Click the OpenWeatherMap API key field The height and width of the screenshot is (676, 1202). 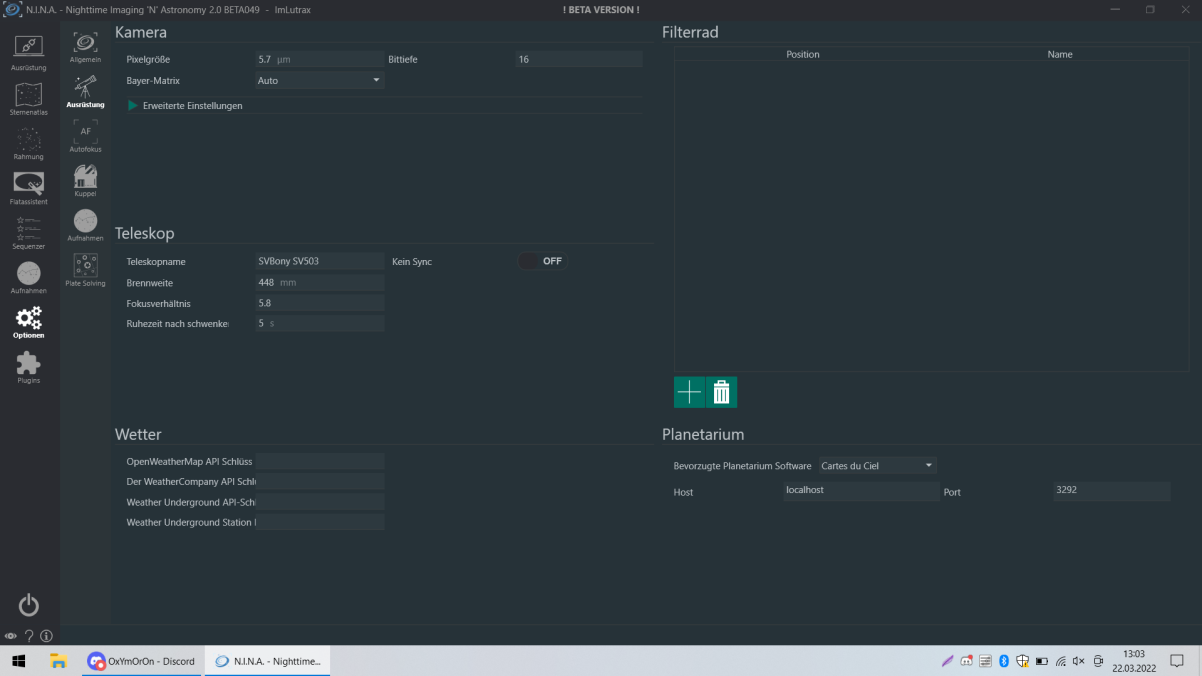pos(320,461)
